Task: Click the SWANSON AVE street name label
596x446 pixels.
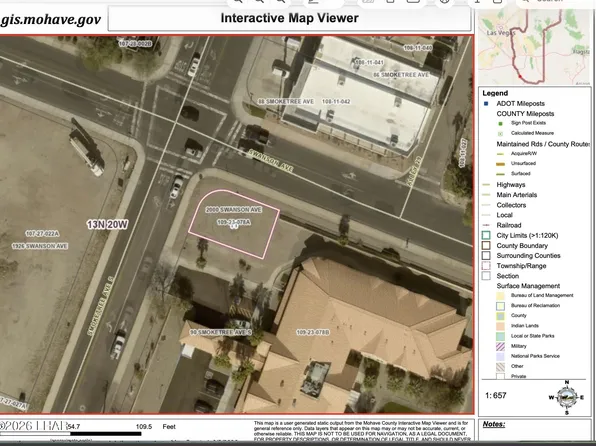Action: (271, 161)
